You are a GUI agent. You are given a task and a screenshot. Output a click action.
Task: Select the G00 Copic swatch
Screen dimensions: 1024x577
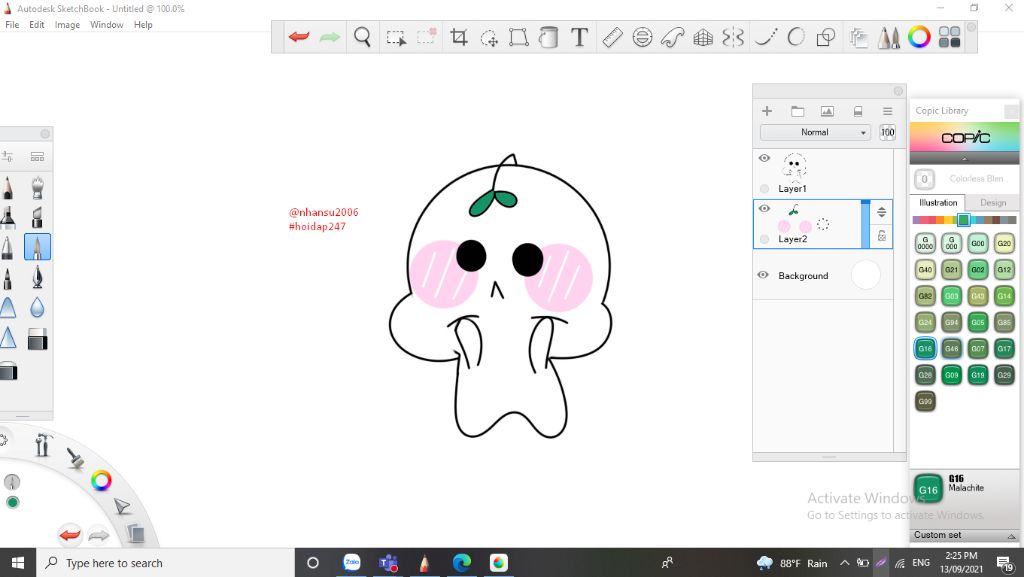pos(978,243)
